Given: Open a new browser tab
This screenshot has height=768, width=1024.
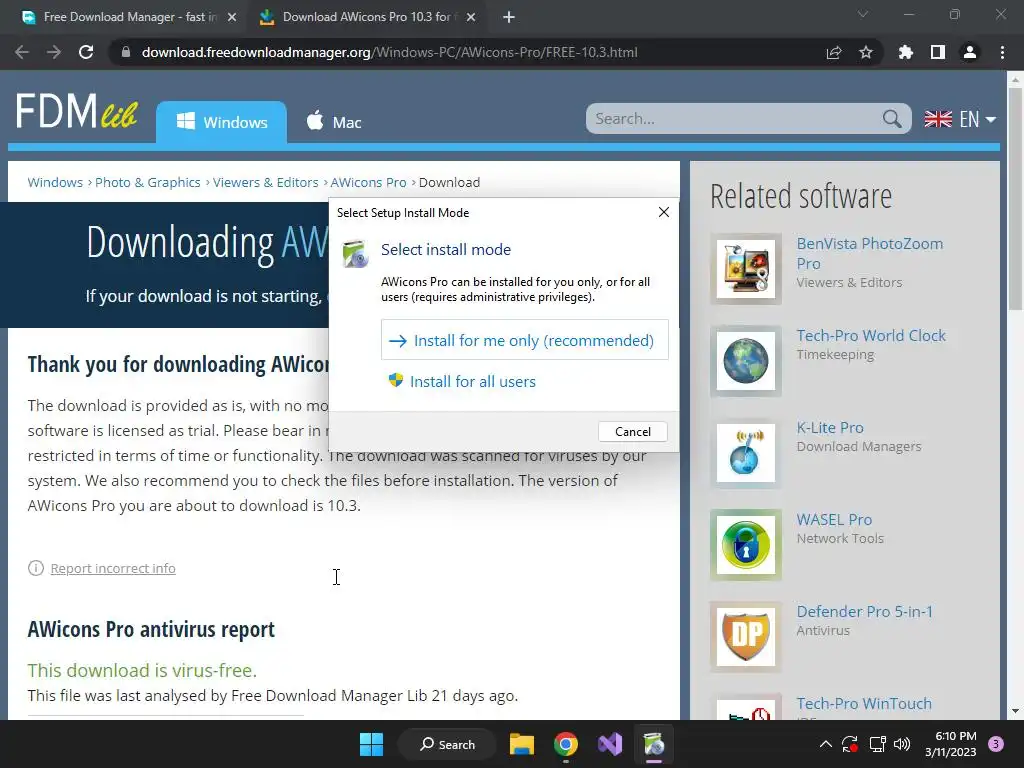Looking at the screenshot, I should point(509,18).
